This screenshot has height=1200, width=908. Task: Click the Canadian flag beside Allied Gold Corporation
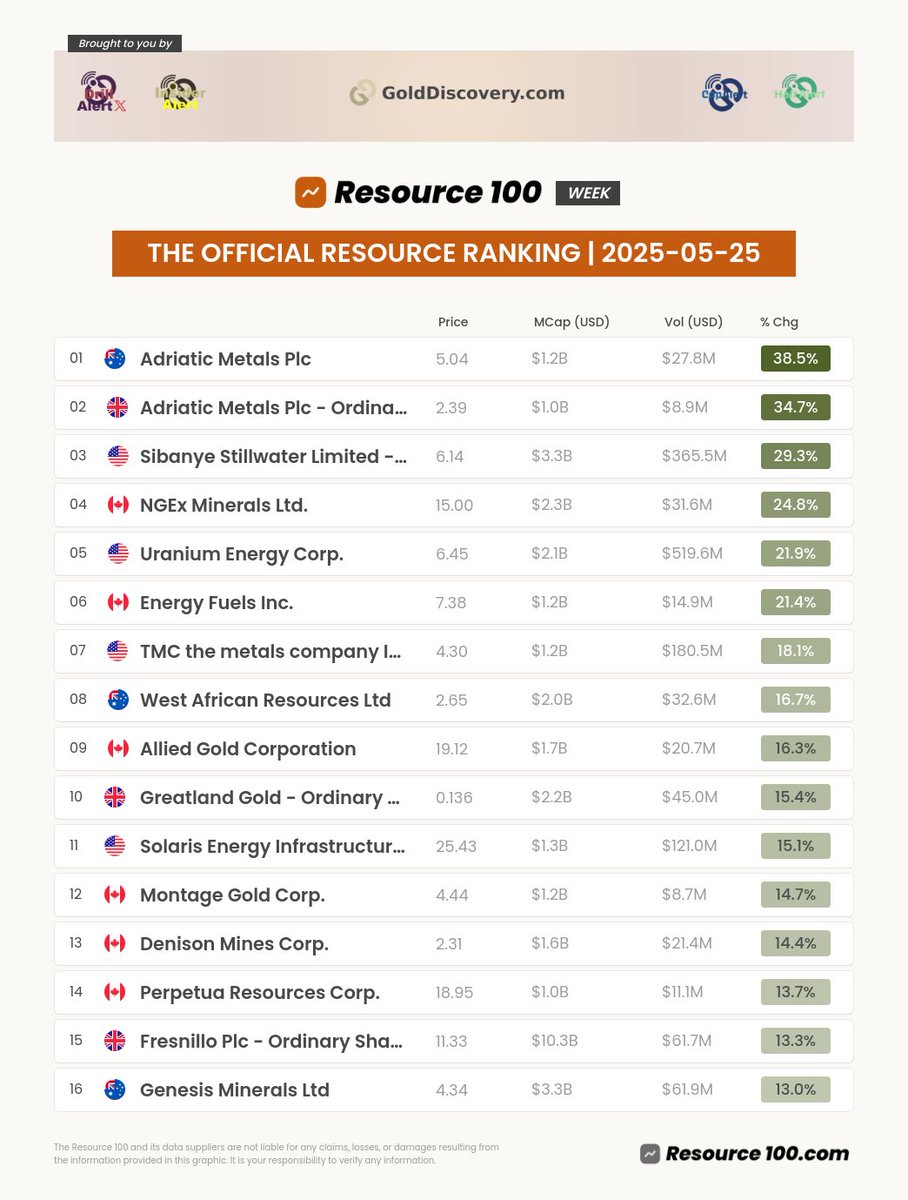117,748
